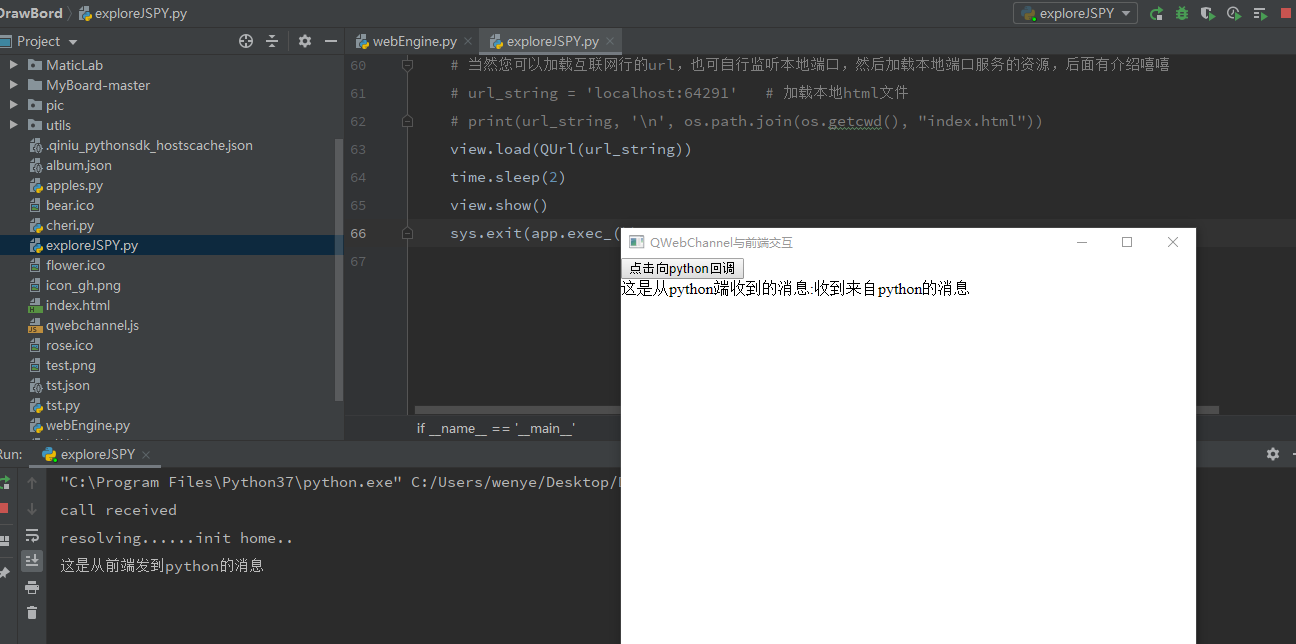
Task: Print the console output
Action: coord(32,586)
